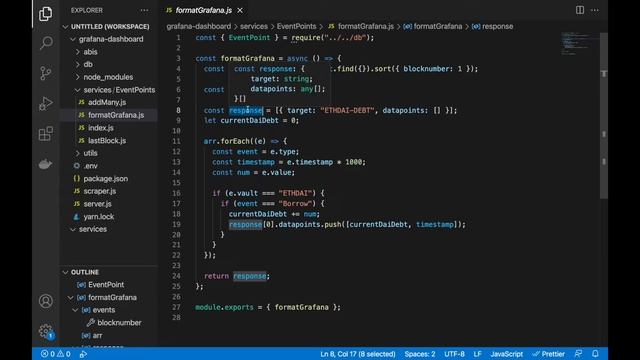Change file encoding UTF-8
This screenshot has height=360, width=640.
pos(454,354)
